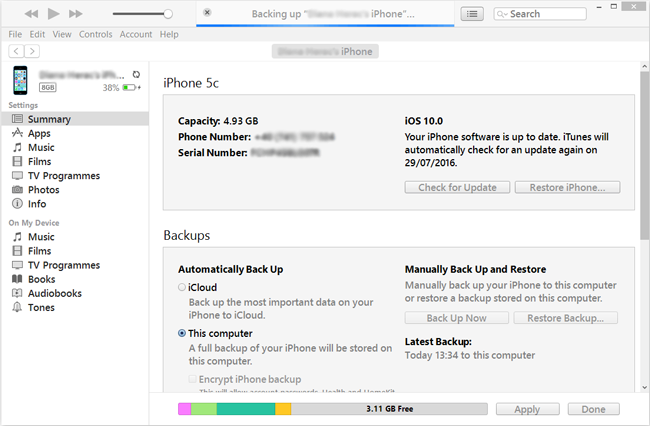Open Films under On My Device
650x426 pixels.
pos(75,251)
